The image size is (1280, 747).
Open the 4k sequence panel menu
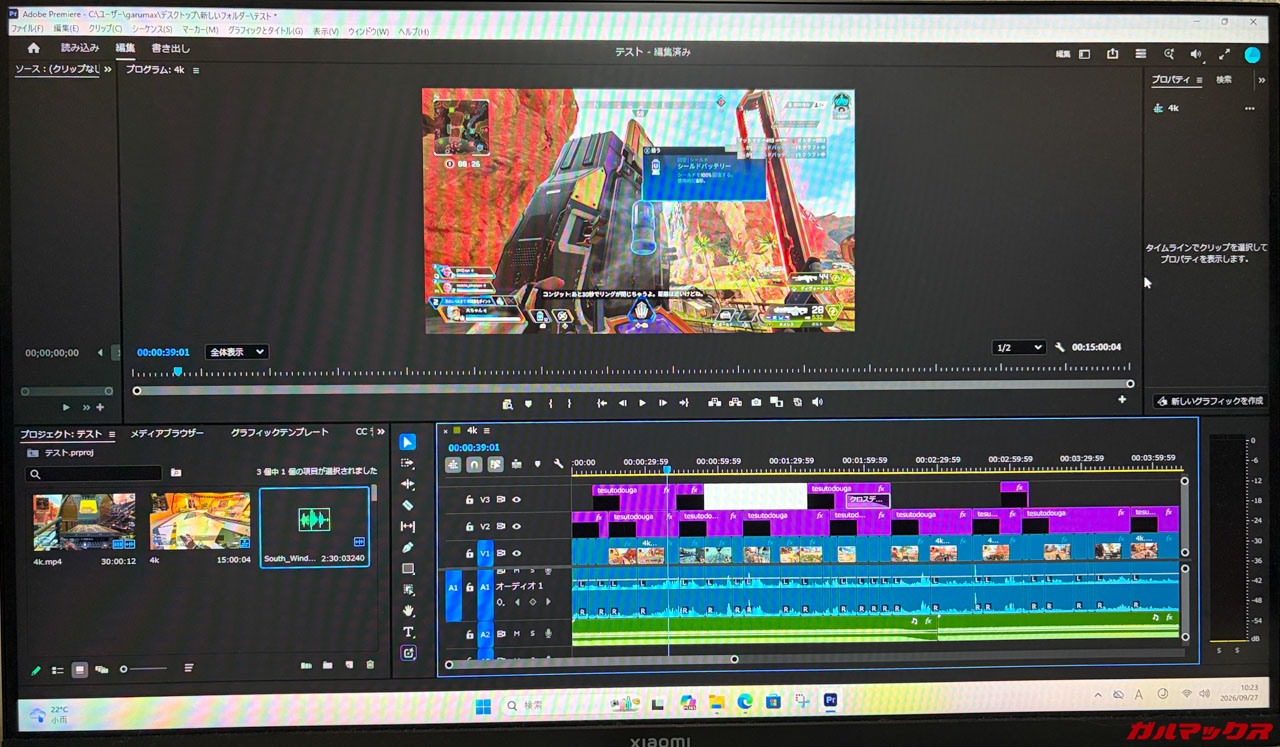pyautogui.click(x=487, y=430)
